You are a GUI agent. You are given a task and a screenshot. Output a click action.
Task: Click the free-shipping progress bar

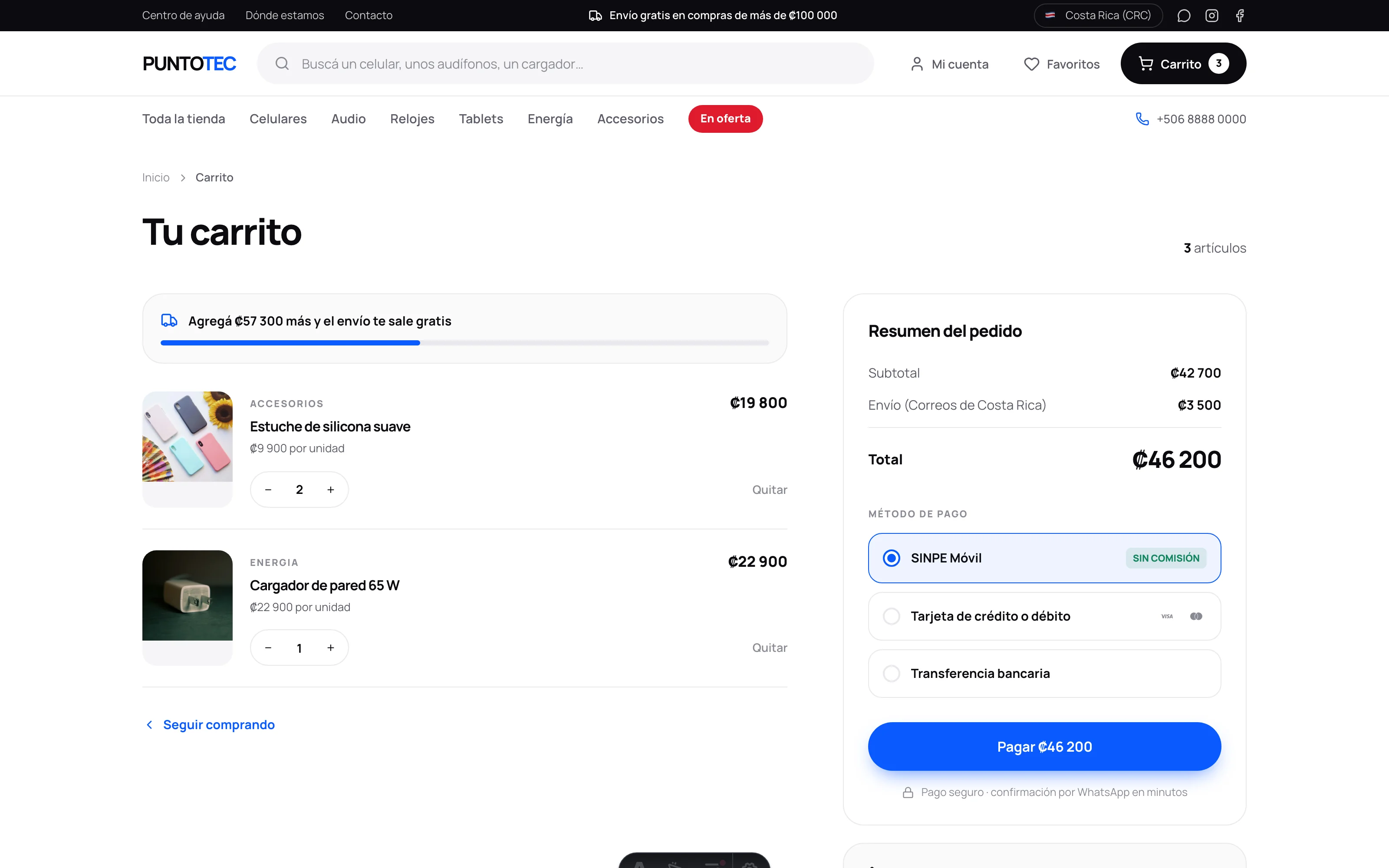click(464, 343)
